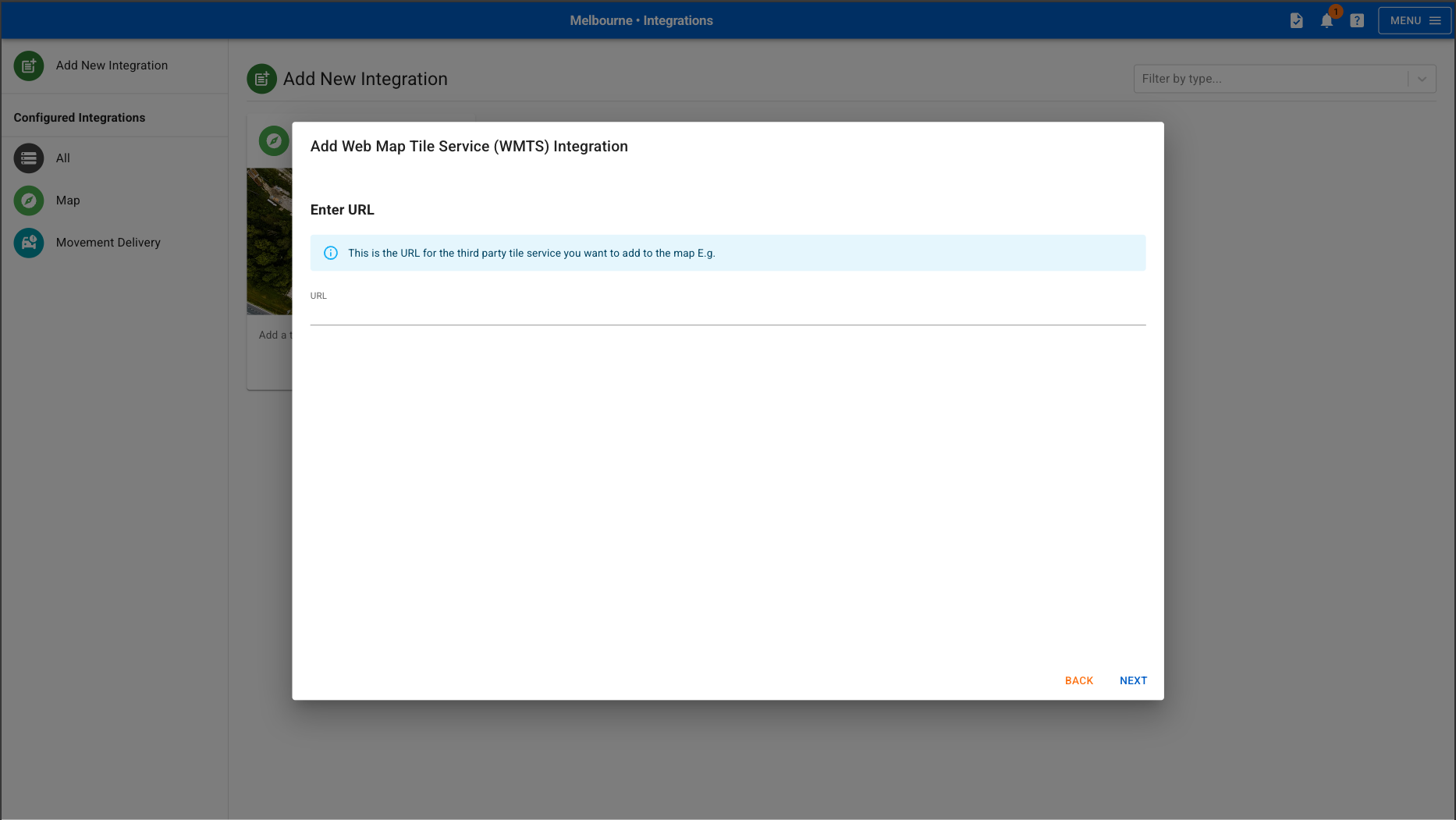Click the page heading Add New Integration icon
The width and height of the screenshot is (1456, 820).
point(261,79)
